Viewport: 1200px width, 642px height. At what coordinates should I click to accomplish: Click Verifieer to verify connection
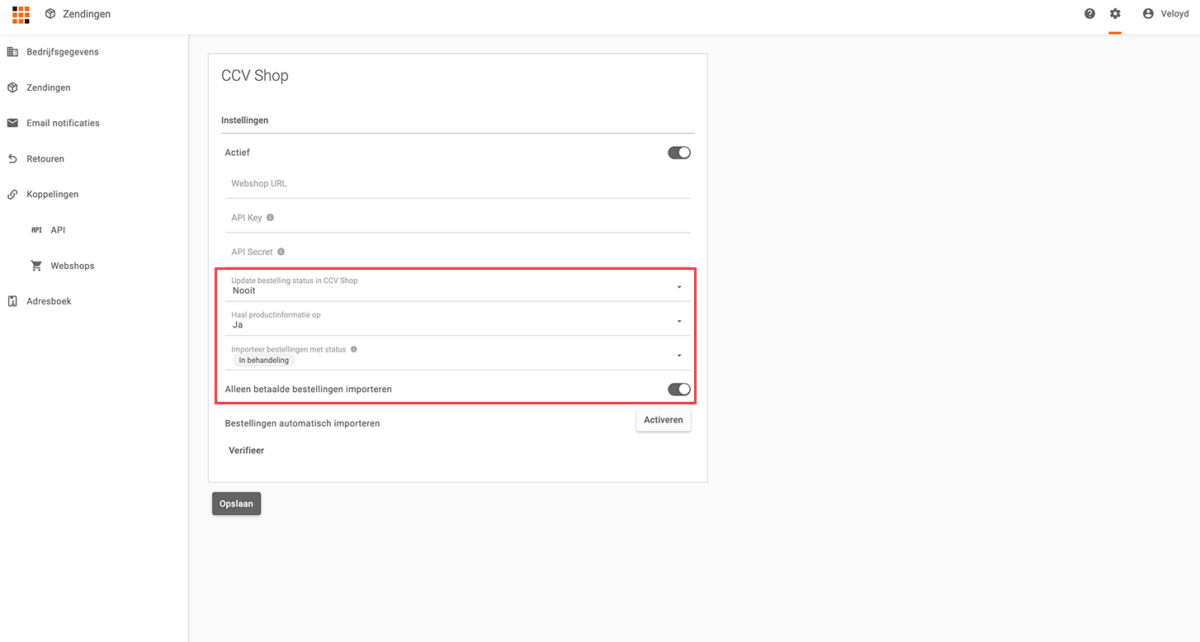pos(246,451)
